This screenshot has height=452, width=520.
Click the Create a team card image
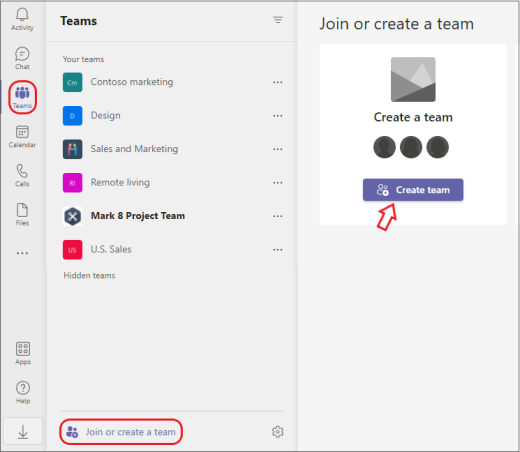[413, 79]
